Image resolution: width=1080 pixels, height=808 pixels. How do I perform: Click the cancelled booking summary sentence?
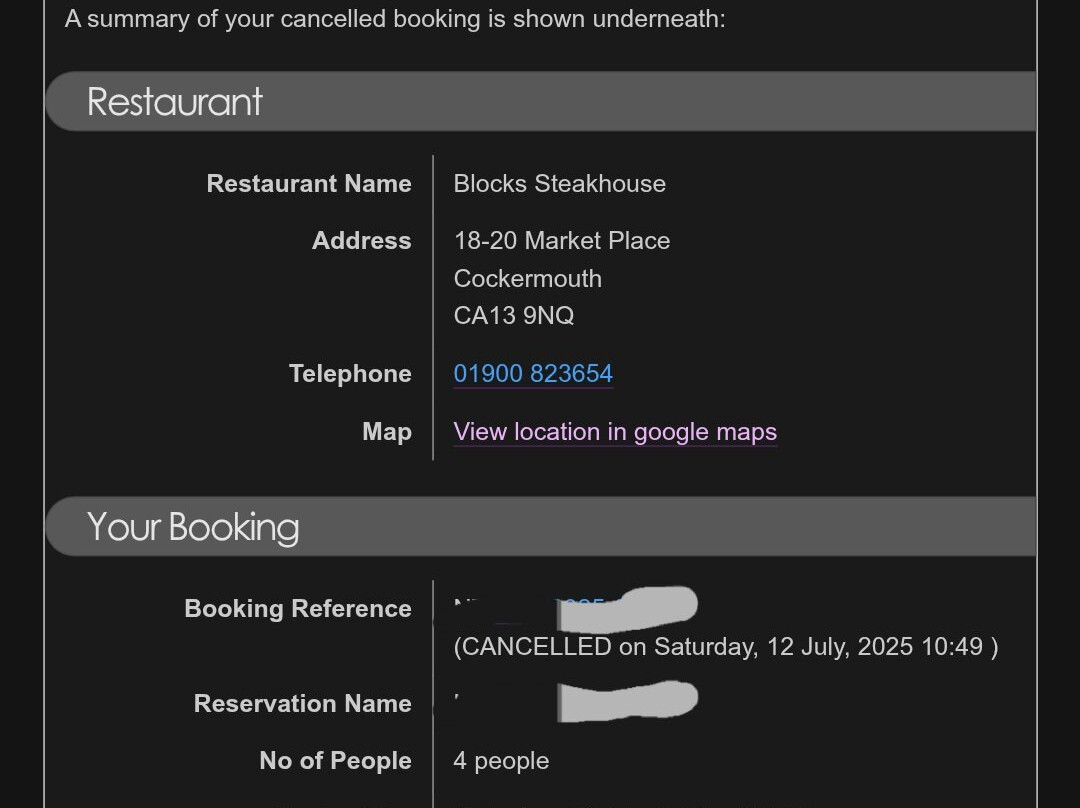[x=395, y=19]
